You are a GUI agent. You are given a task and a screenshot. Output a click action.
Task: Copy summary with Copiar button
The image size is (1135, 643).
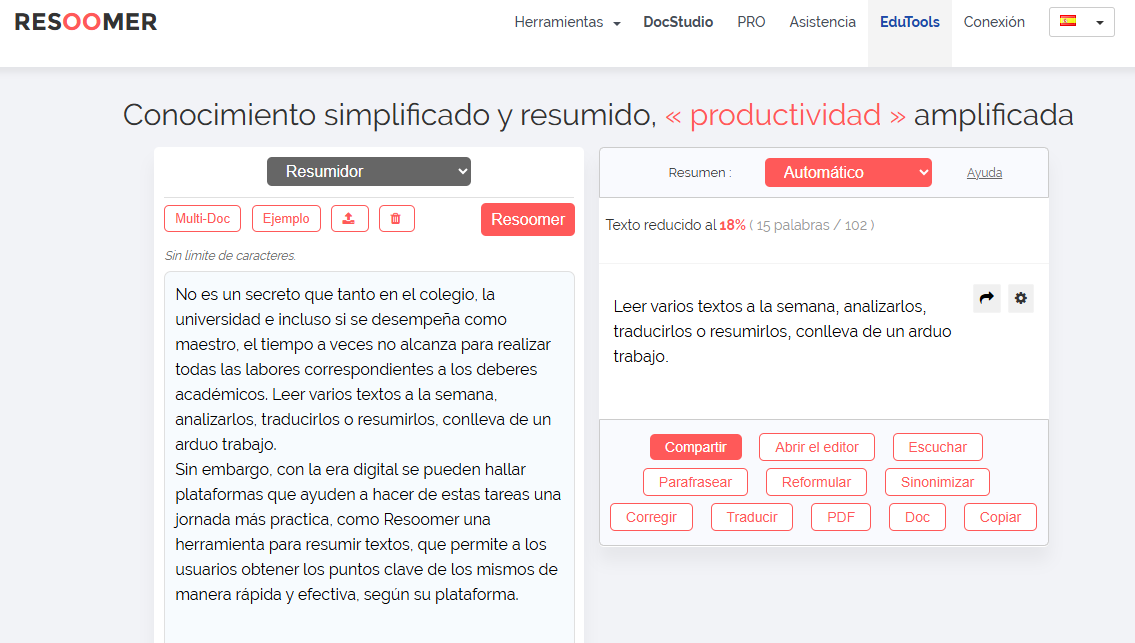(1000, 517)
